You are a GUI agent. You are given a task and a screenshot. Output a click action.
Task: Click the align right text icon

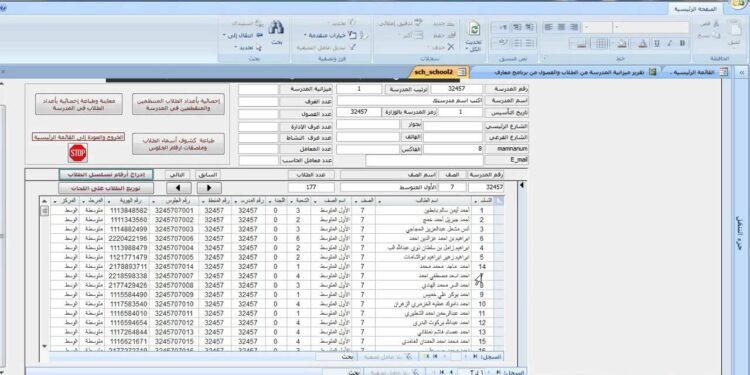(x=573, y=27)
